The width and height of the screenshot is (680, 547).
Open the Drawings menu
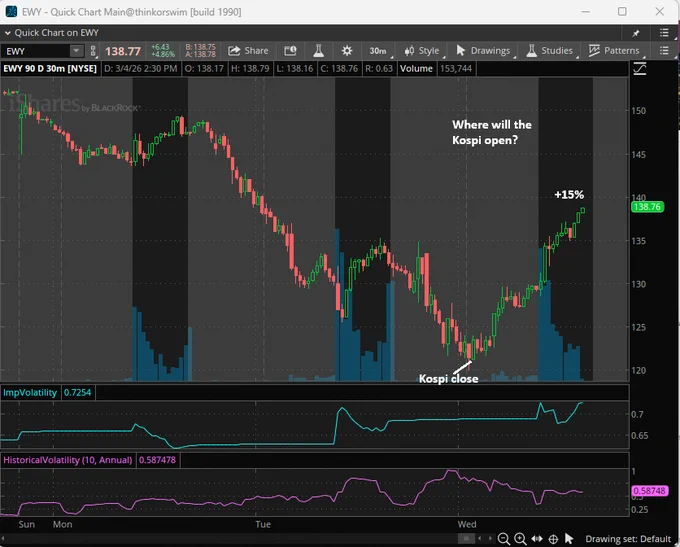point(484,51)
